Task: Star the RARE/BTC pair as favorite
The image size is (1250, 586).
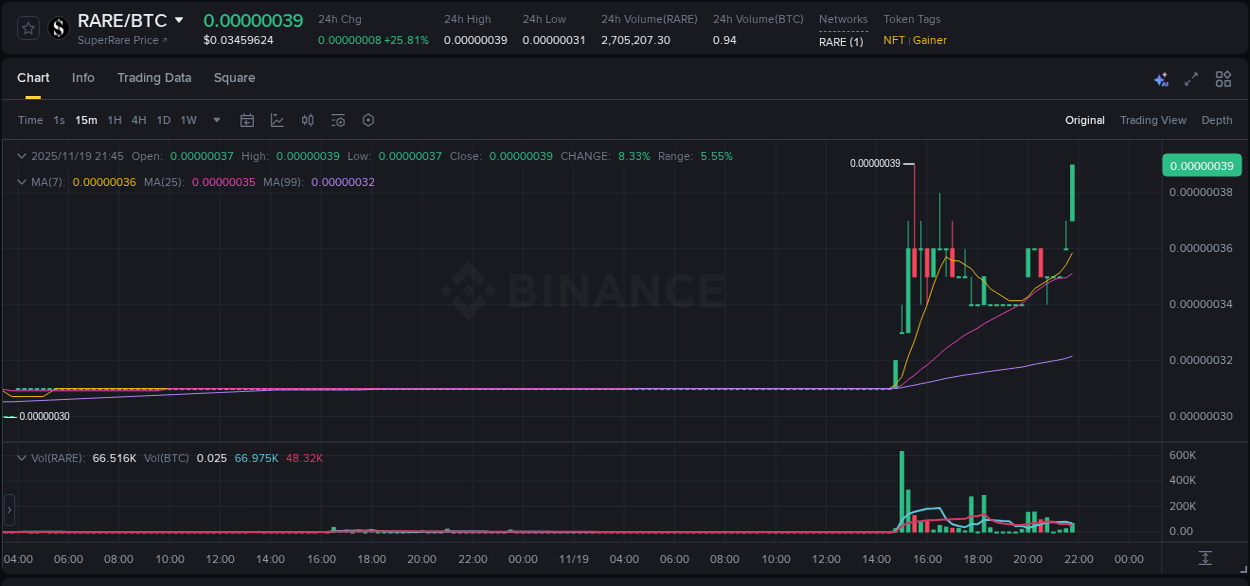Action: pyautogui.click(x=27, y=28)
